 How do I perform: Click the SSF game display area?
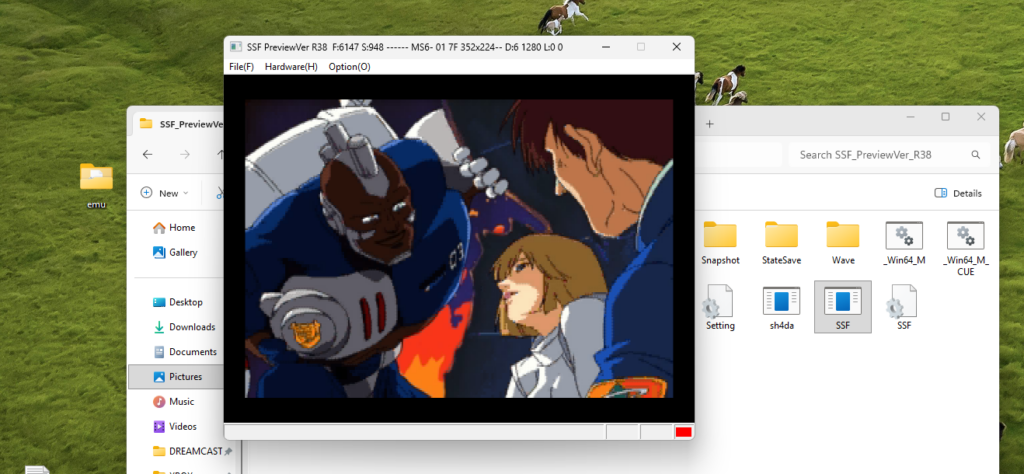point(458,248)
